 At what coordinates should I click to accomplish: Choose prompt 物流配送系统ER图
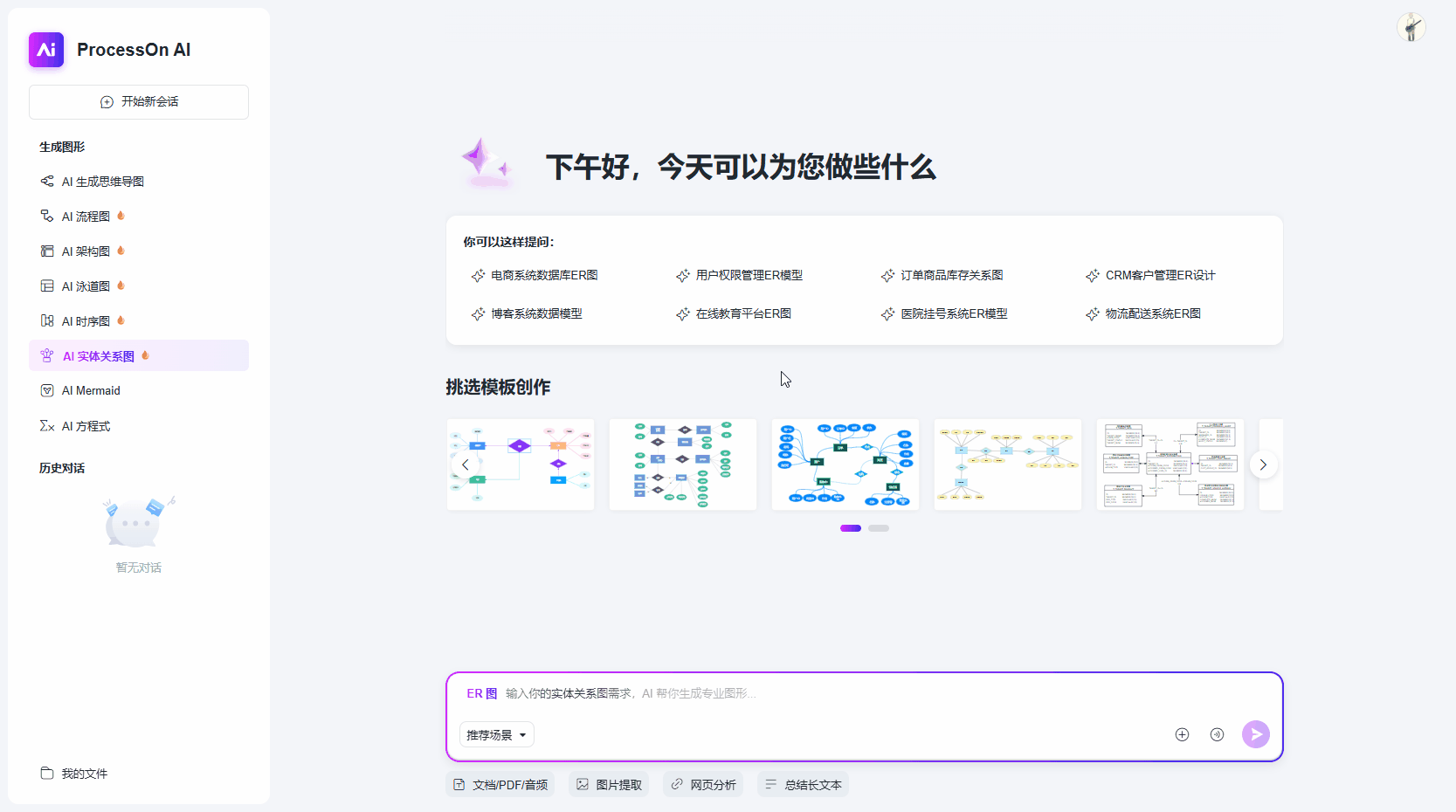pos(1143,313)
